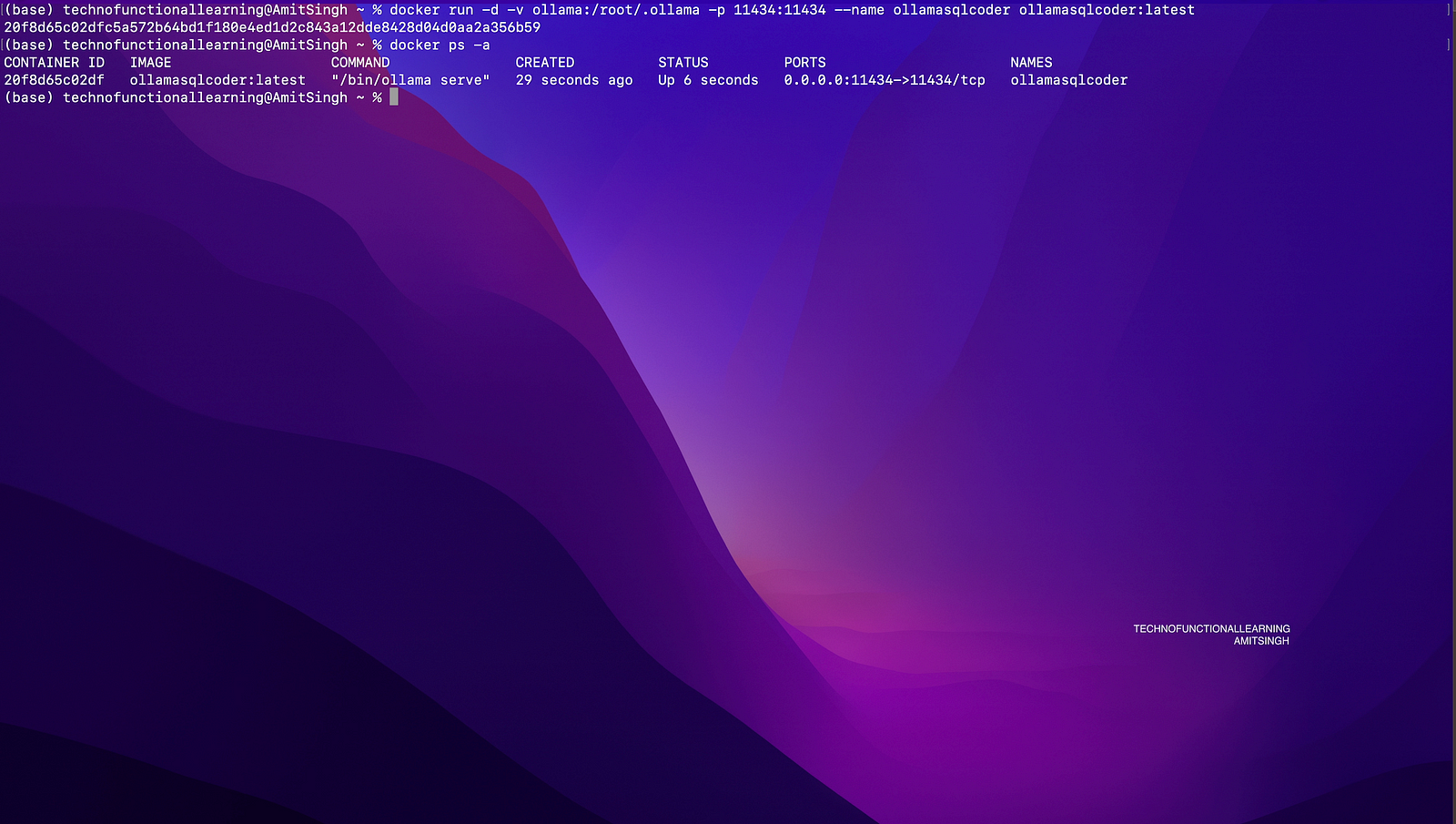This screenshot has width=1456, height=824.
Task: Click the NAMES column header
Action: pyautogui.click(x=1031, y=63)
